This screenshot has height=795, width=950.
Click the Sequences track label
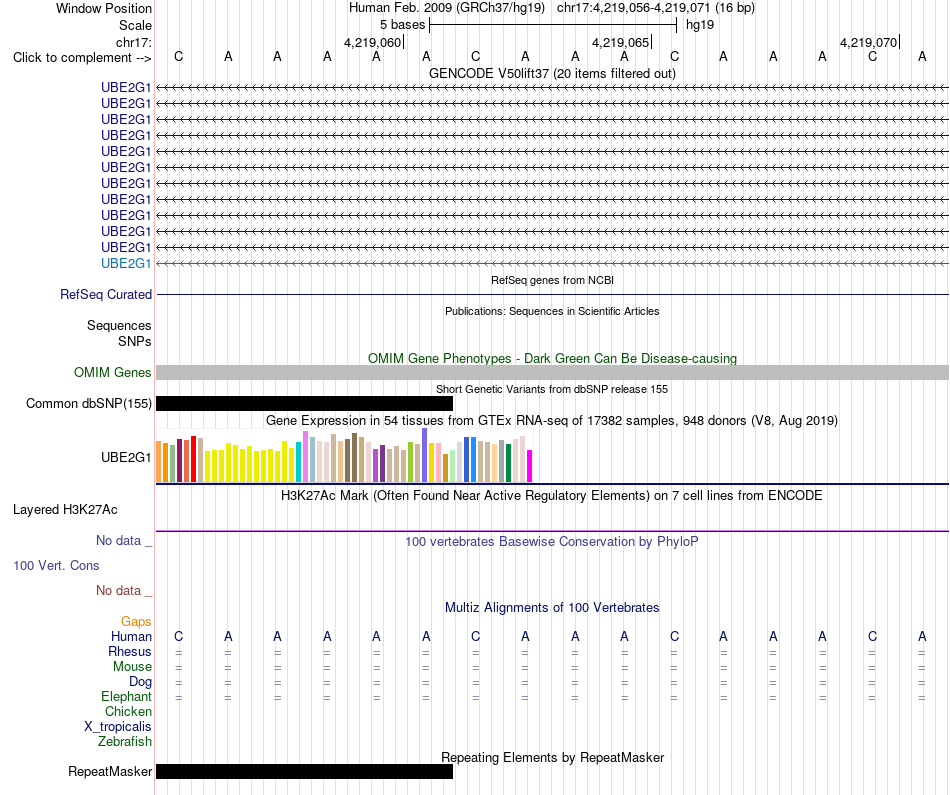coord(119,325)
